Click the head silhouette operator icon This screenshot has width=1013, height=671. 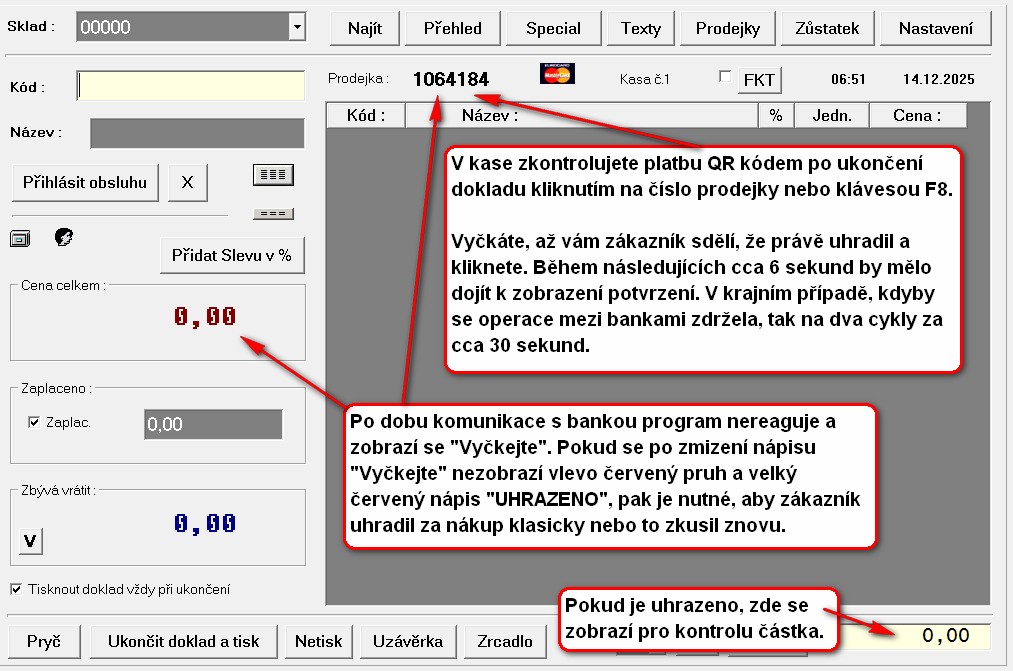(63, 237)
